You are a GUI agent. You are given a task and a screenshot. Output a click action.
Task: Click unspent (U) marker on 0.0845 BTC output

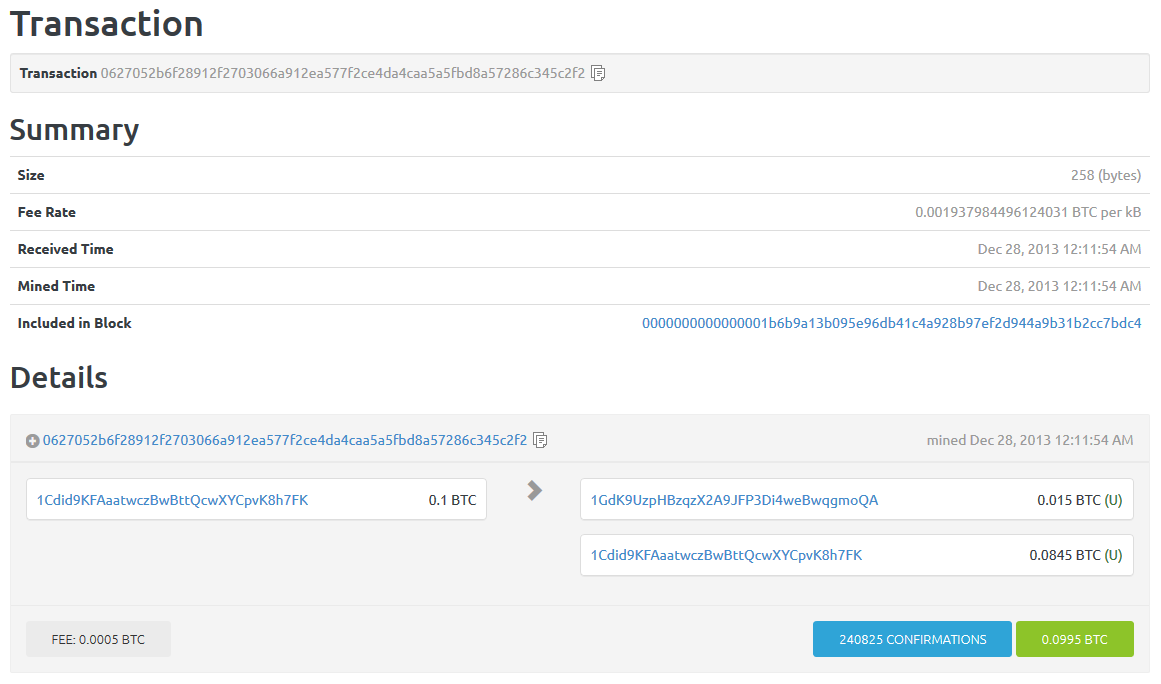pos(1113,555)
